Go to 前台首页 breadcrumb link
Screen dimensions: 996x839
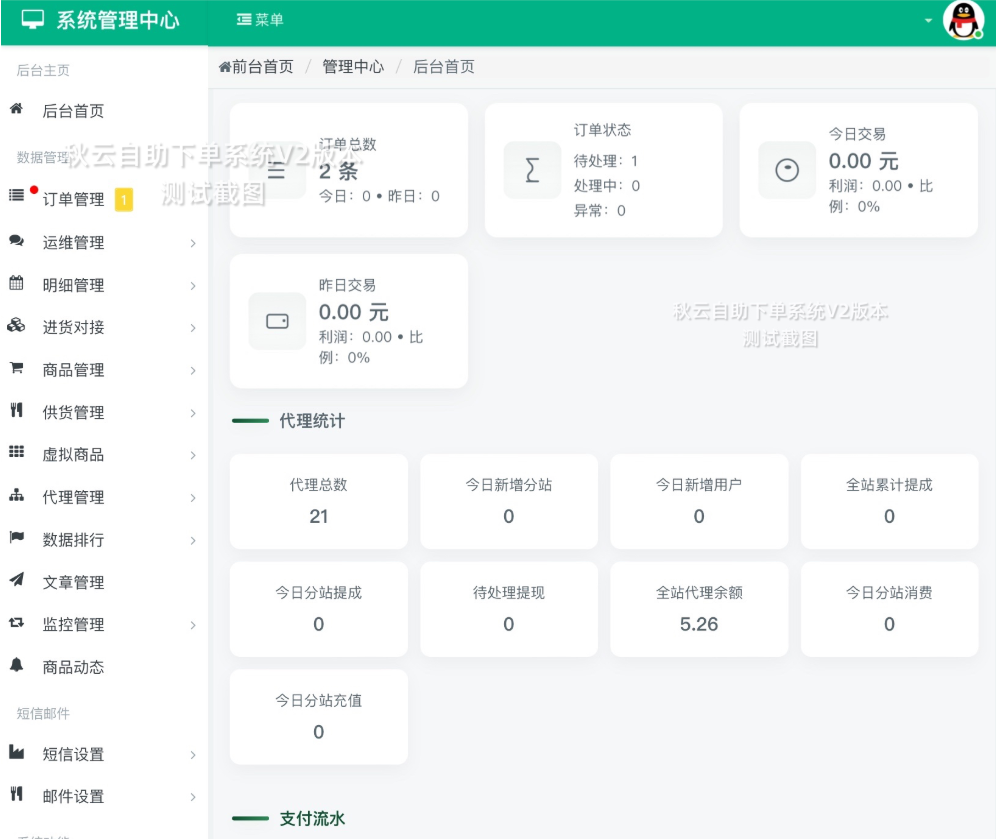click(x=257, y=67)
